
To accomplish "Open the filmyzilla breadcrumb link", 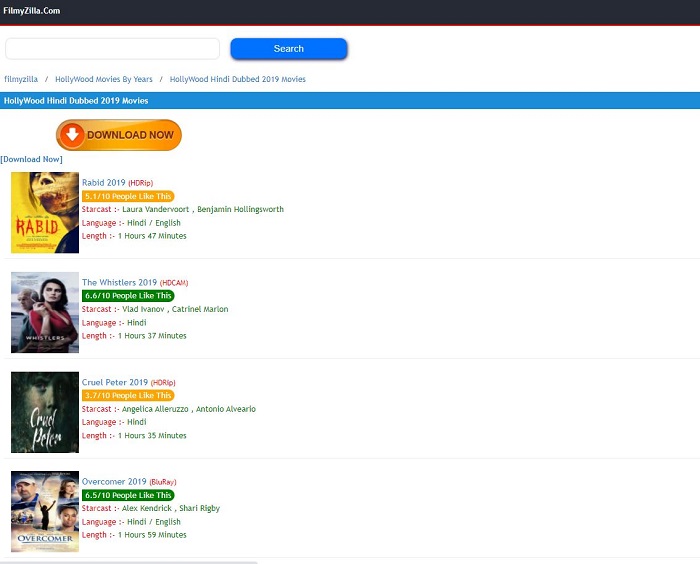I will tap(21, 79).
